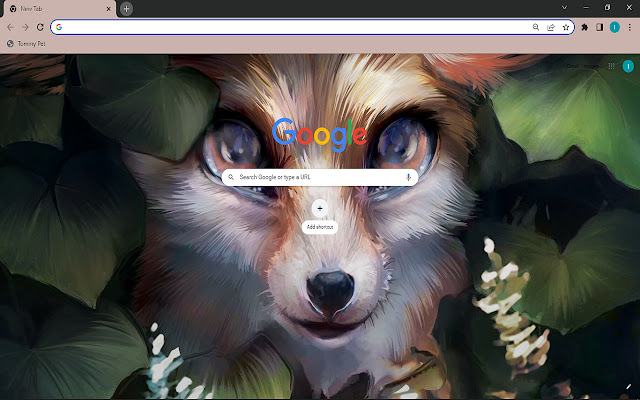
Task: Click magnifier icon in Google search box
Action: (x=231, y=177)
